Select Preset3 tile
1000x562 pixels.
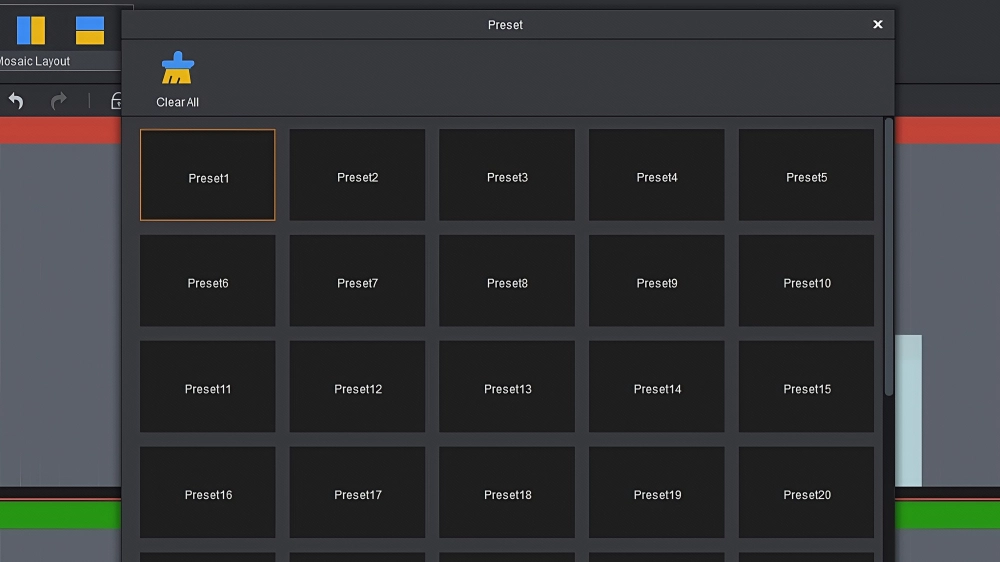coord(507,175)
